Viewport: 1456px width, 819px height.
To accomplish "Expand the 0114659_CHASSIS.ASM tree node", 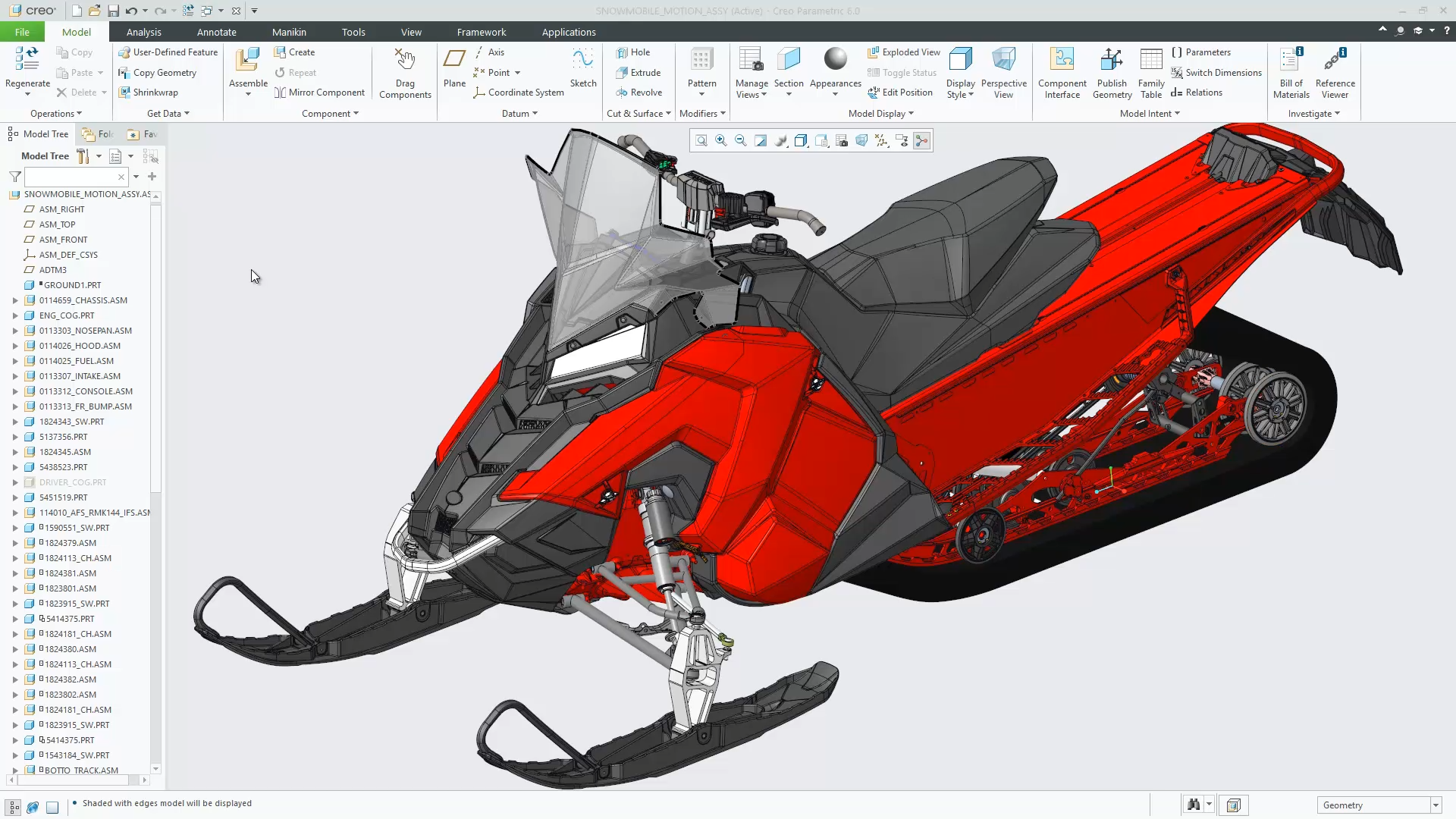I will pos(15,300).
